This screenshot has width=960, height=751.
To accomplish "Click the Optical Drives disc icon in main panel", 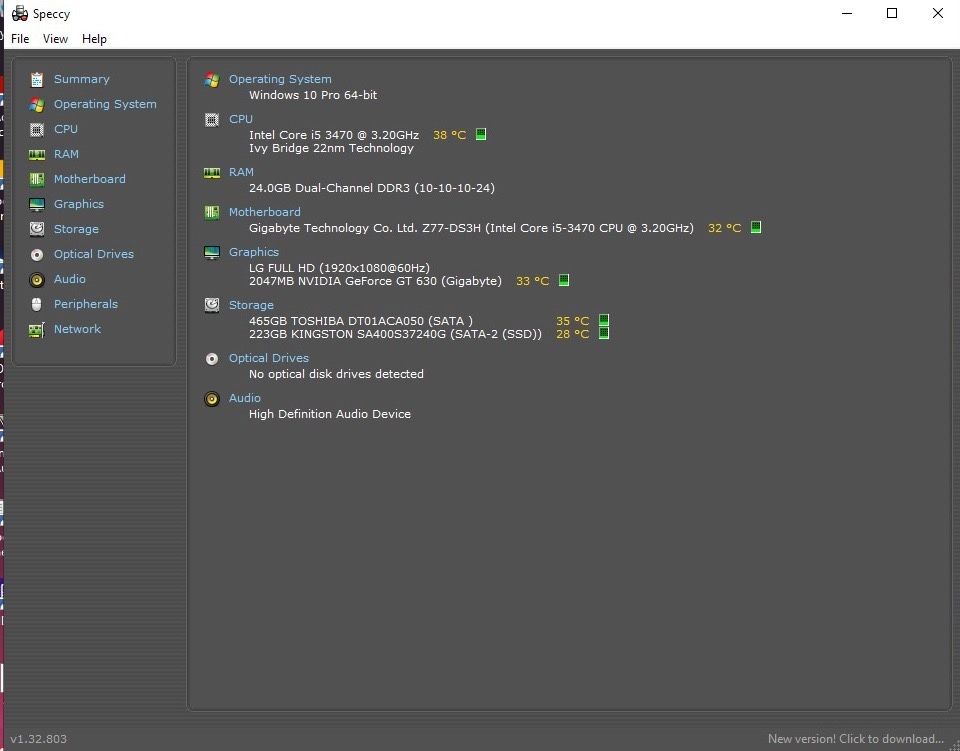I will click(x=212, y=359).
